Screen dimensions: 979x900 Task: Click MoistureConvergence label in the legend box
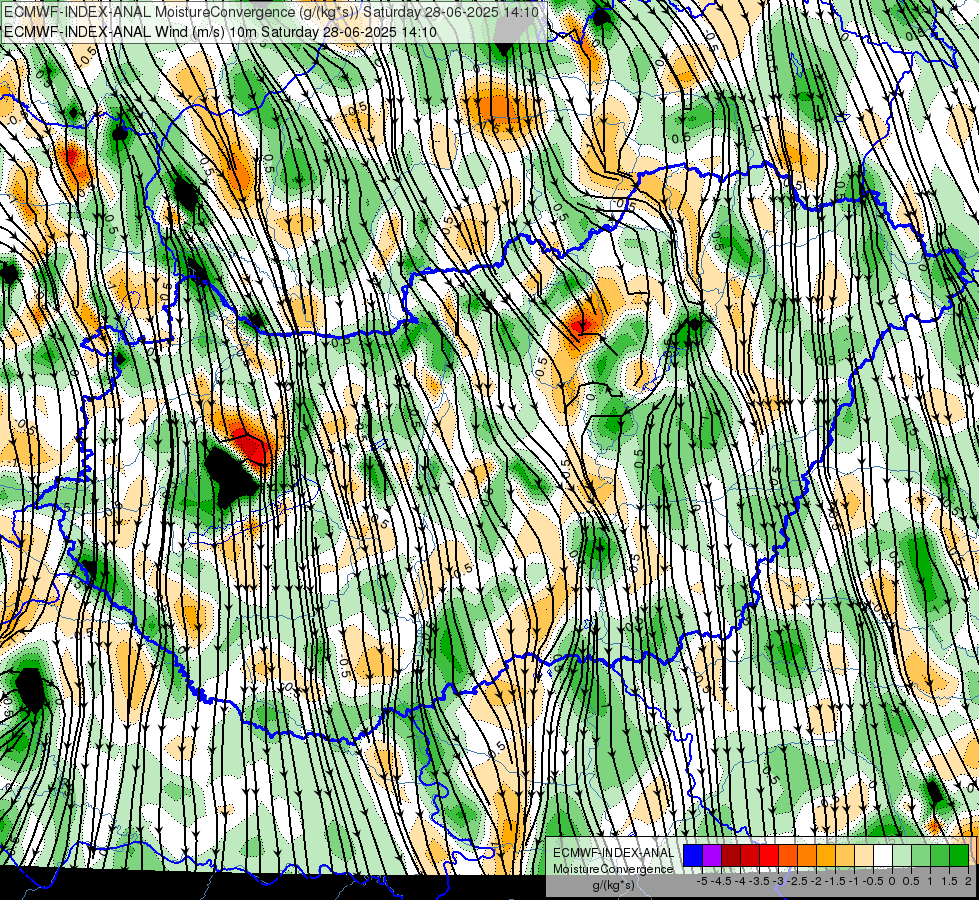coord(614,869)
